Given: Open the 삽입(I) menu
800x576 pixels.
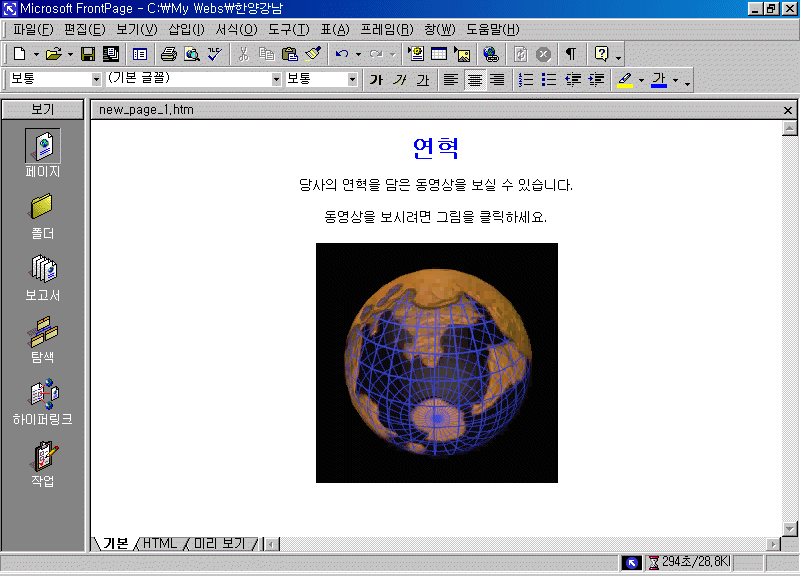Looking at the screenshot, I should pyautogui.click(x=186, y=30).
